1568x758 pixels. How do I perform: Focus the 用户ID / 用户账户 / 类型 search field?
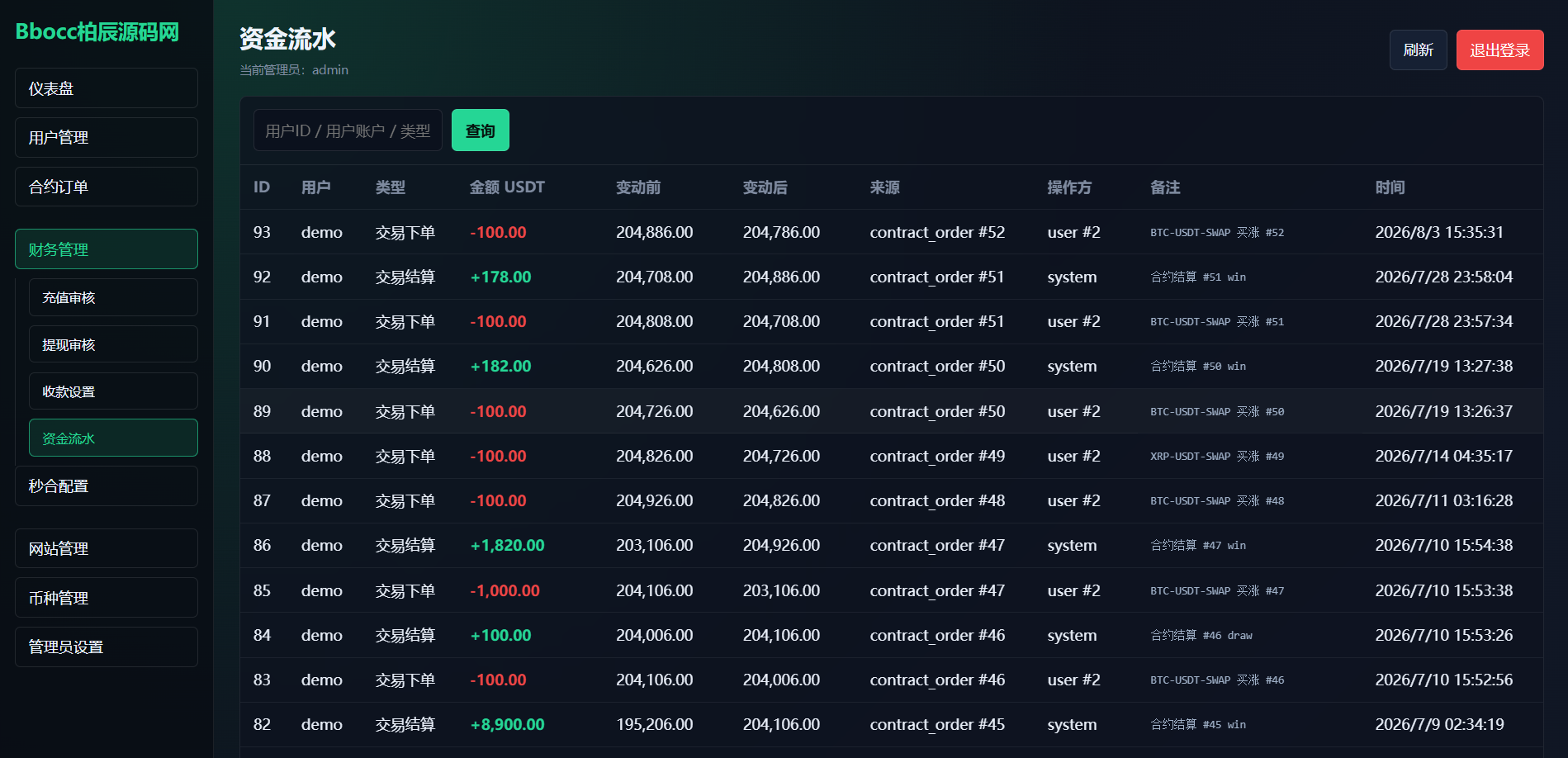pyautogui.click(x=348, y=130)
